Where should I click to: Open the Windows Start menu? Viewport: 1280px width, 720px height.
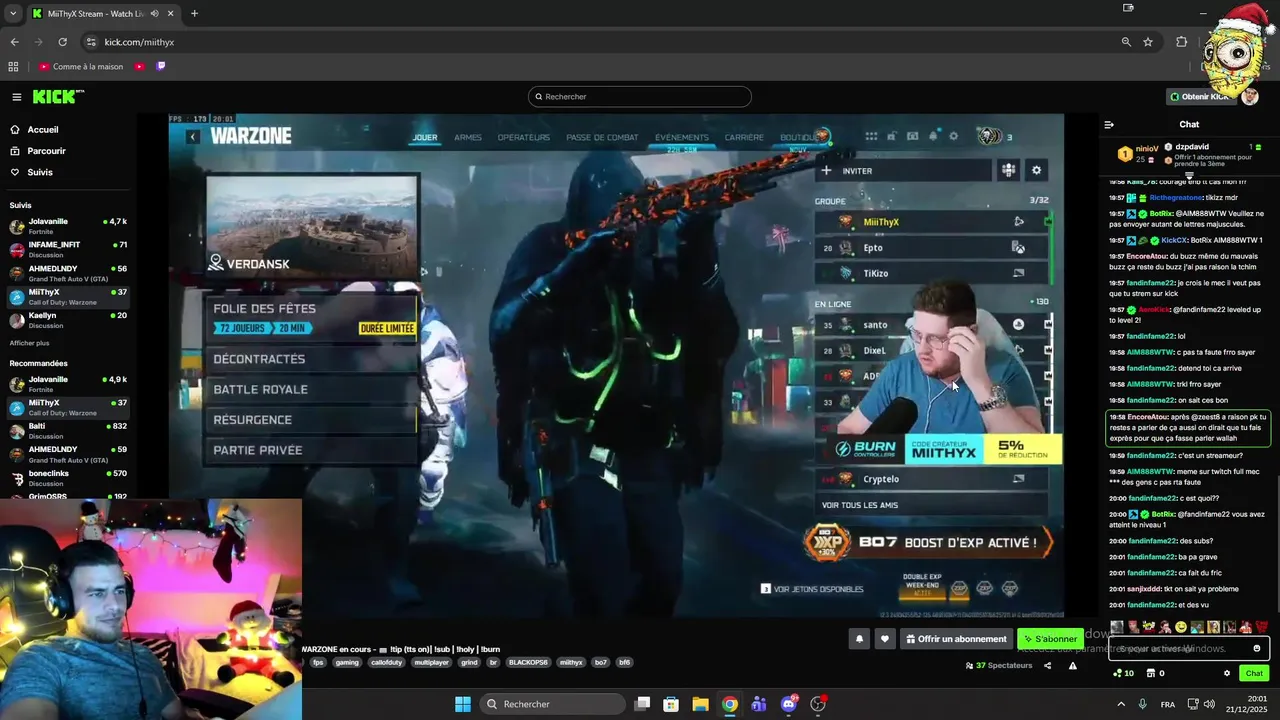(x=463, y=704)
